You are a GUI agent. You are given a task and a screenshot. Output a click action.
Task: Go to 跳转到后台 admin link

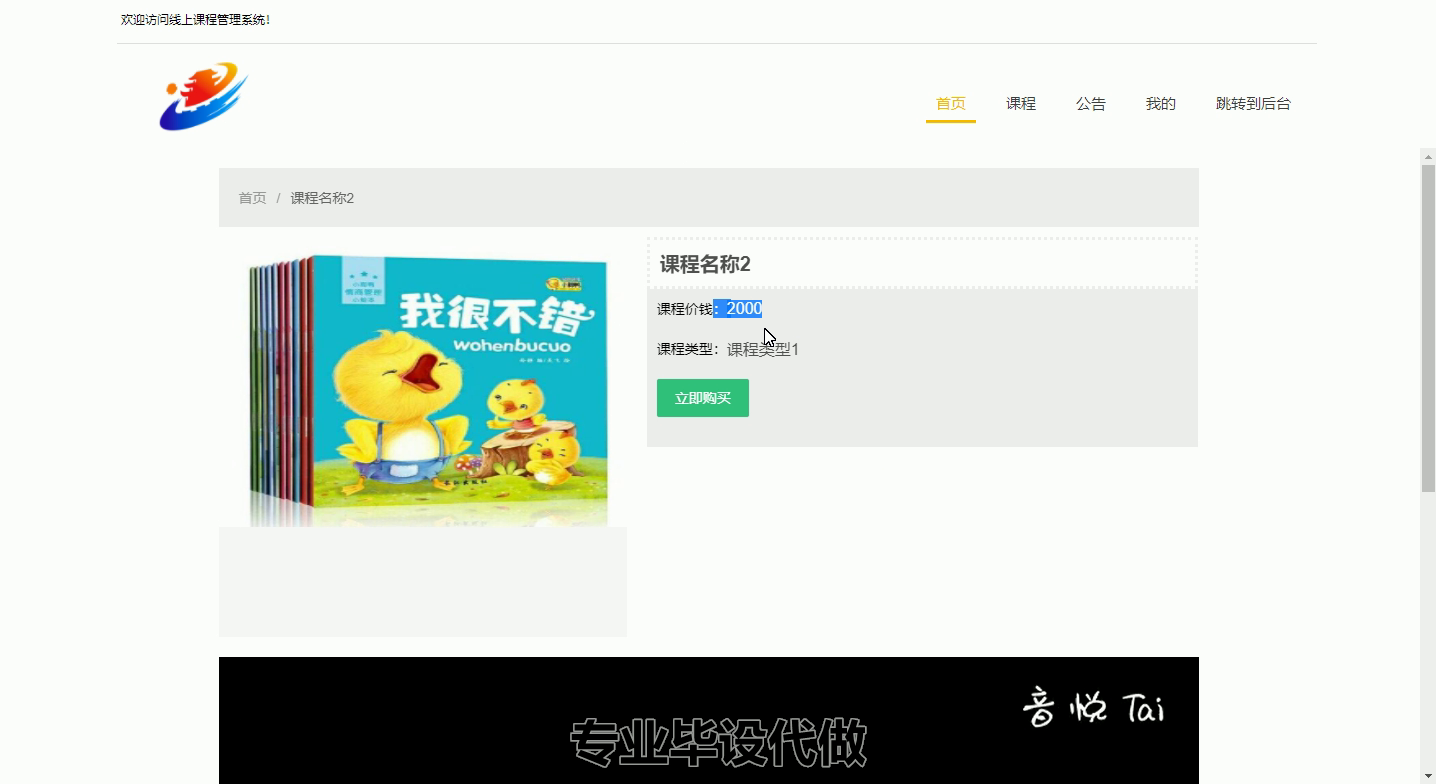[1253, 104]
